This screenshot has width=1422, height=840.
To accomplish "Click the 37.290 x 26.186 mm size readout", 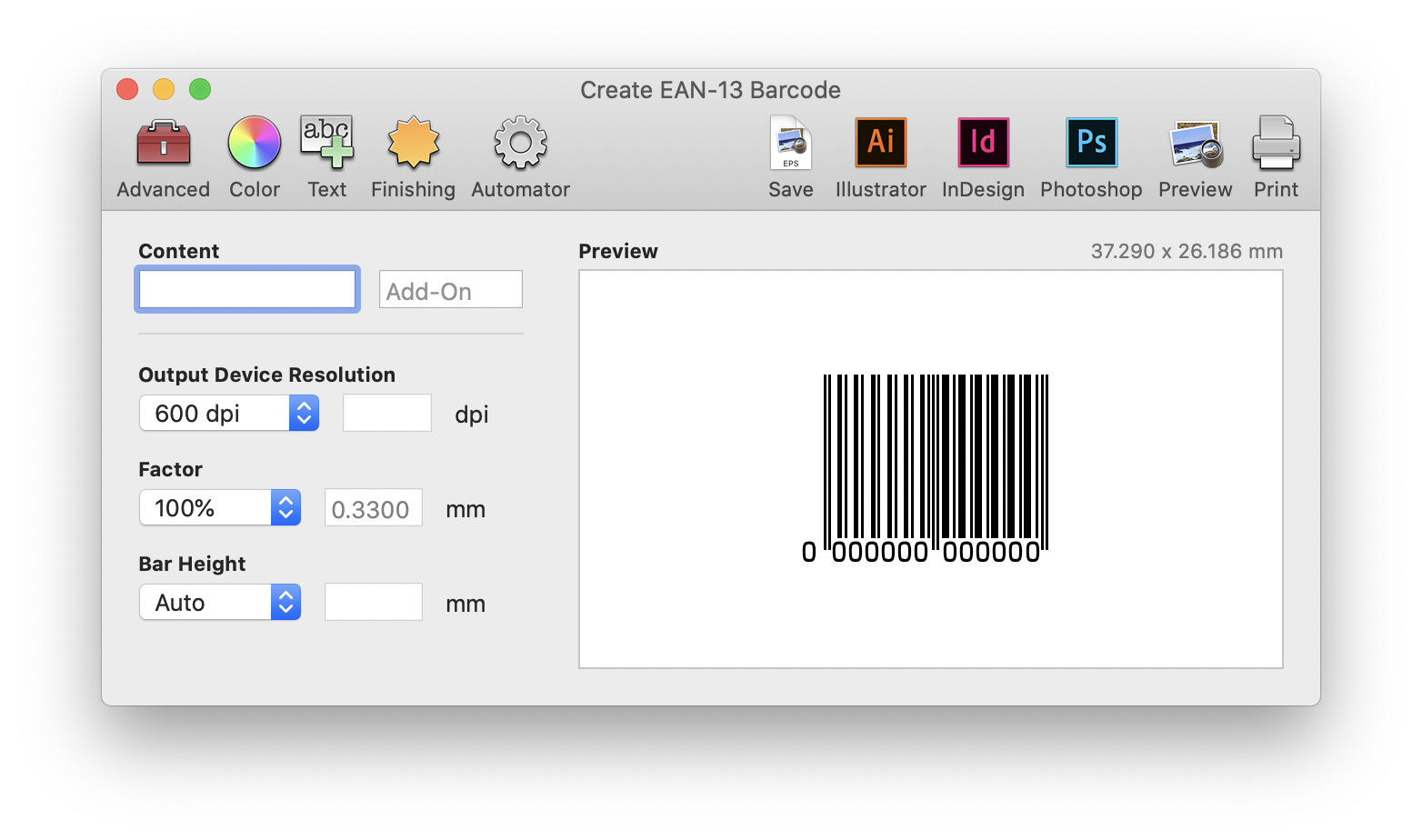I will 1187,252.
